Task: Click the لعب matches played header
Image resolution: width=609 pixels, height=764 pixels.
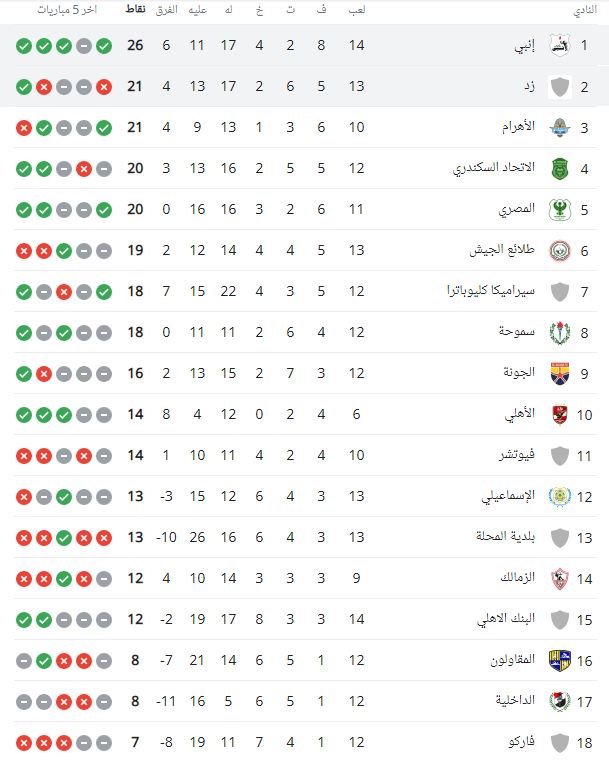Action: pyautogui.click(x=355, y=10)
